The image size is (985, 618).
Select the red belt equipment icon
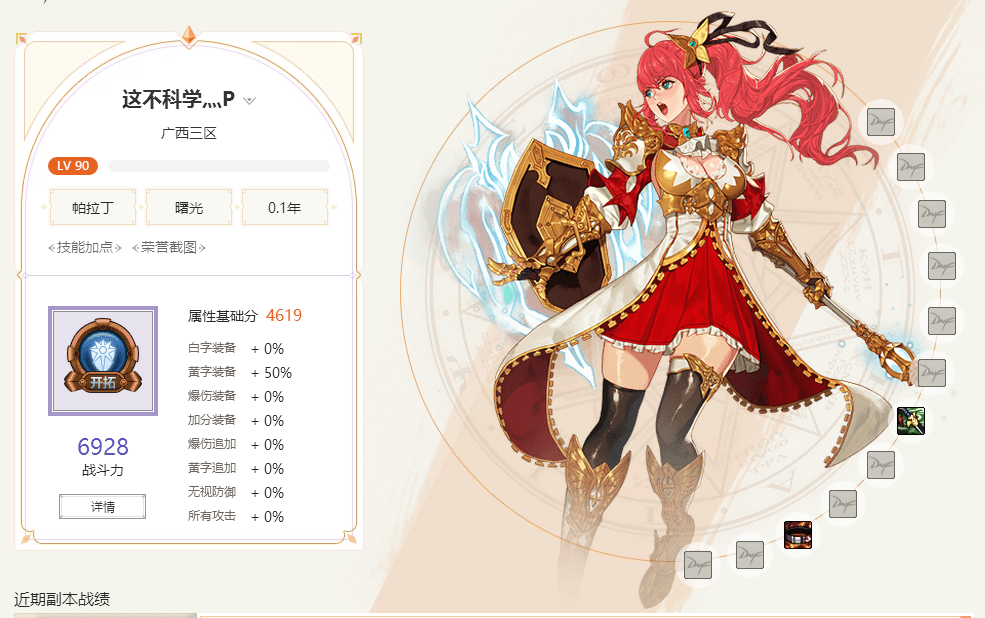(798, 534)
